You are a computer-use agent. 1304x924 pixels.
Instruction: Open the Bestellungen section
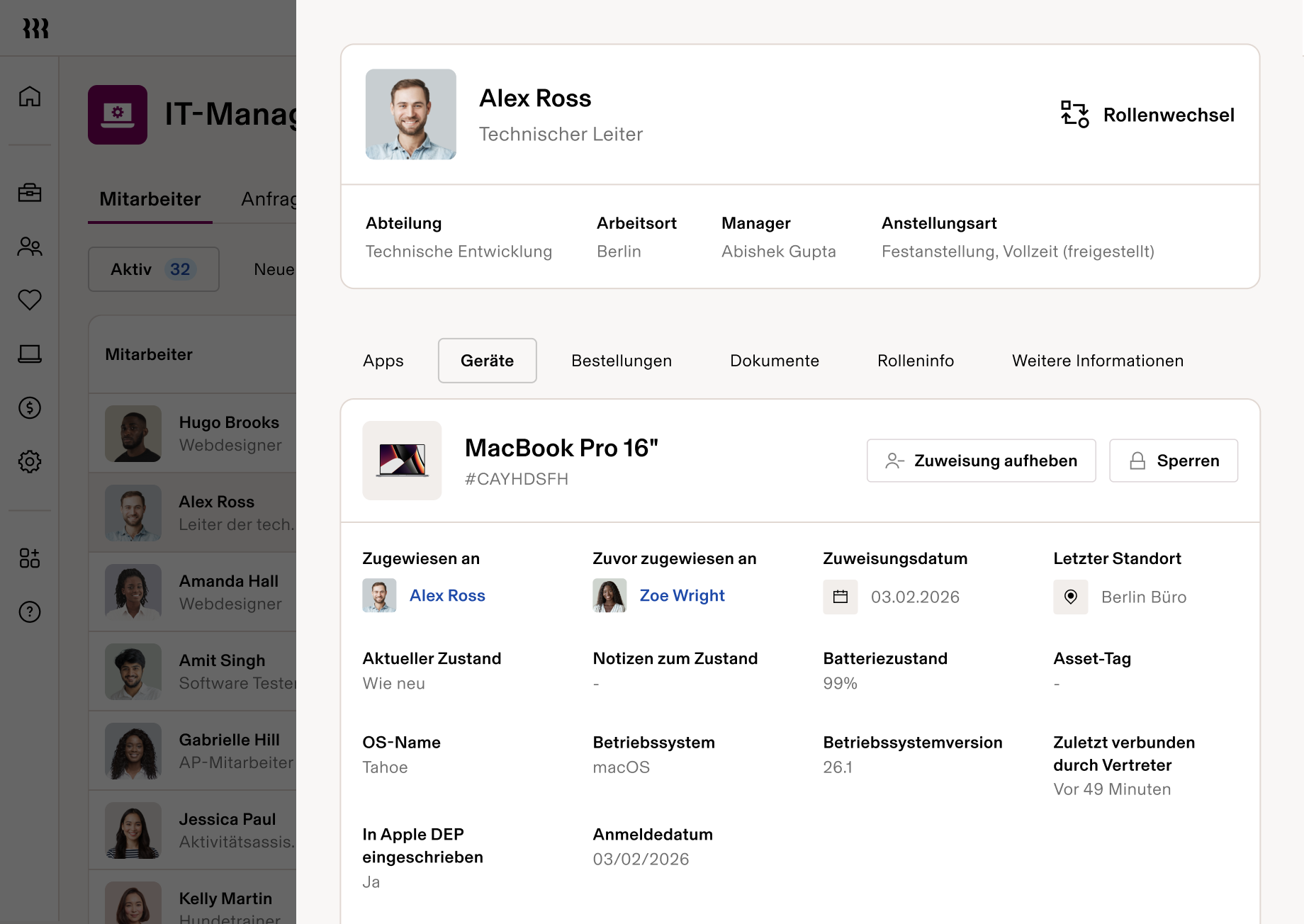coord(621,361)
